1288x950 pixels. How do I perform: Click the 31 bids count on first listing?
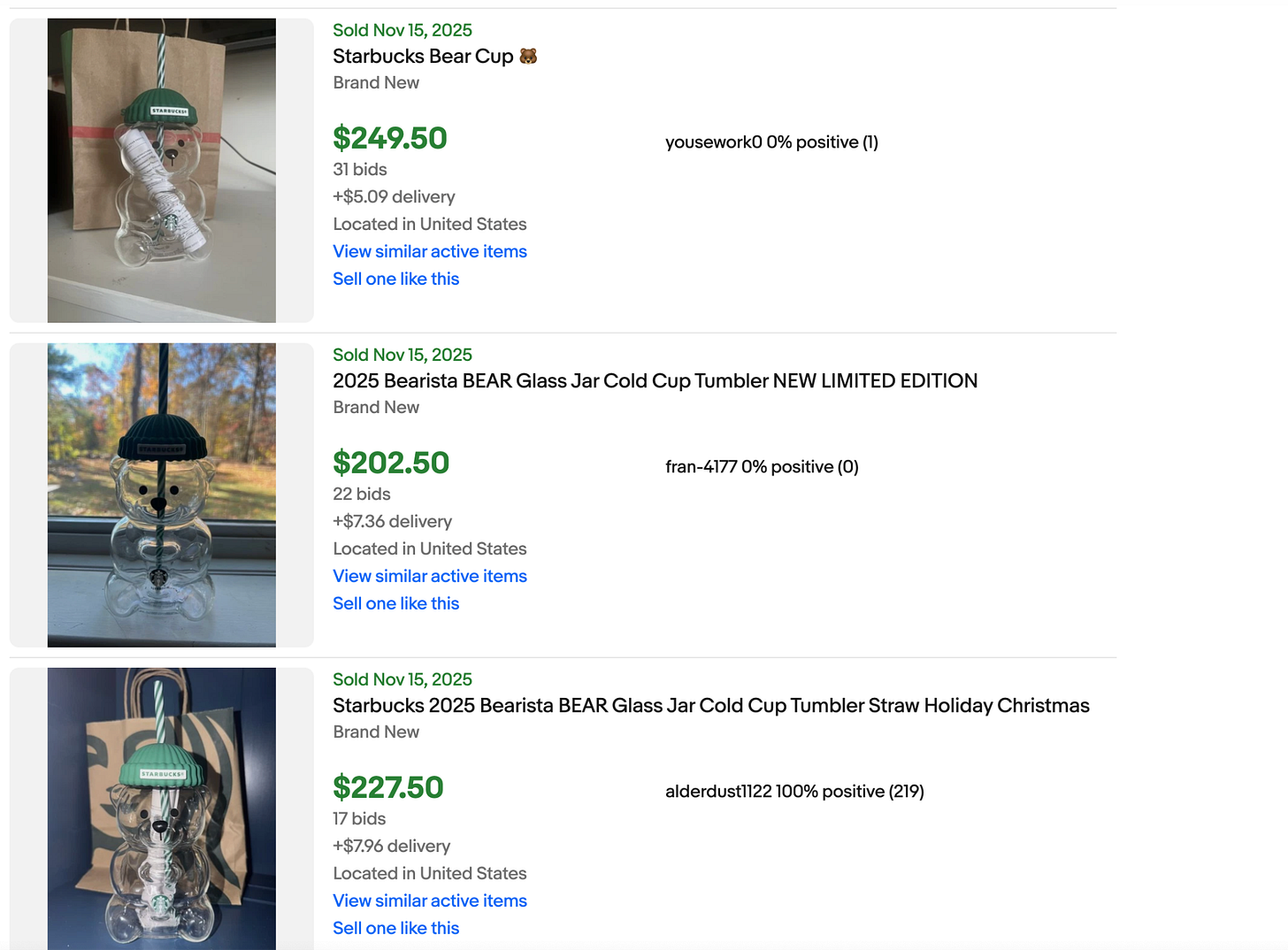click(x=359, y=169)
